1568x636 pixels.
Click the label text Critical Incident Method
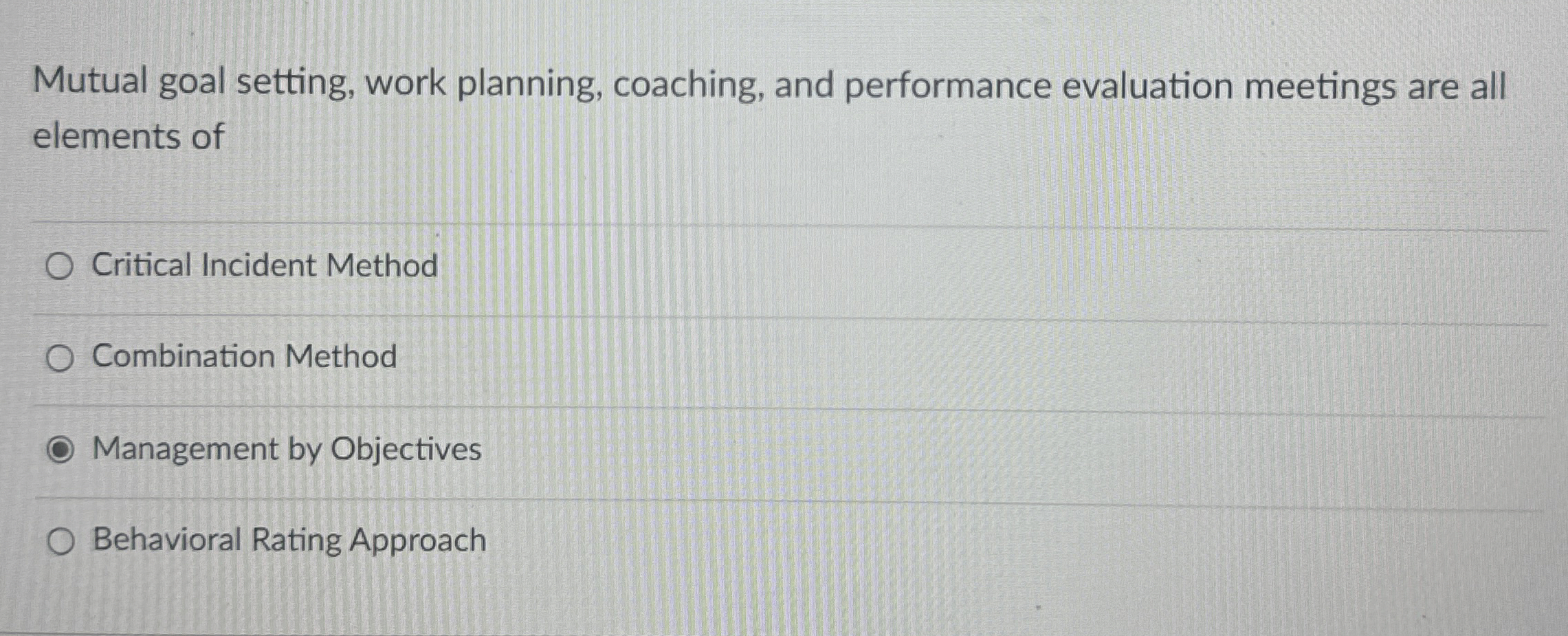(265, 266)
